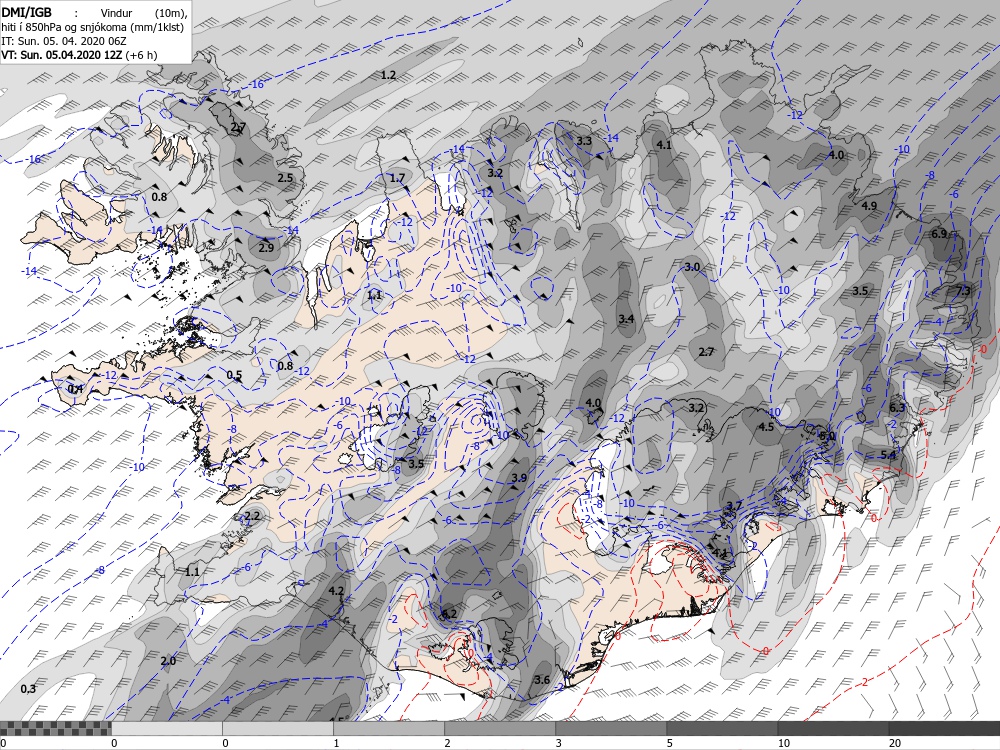This screenshot has height=750, width=1000.
Task: Click the snowfall value 2.0
Action: (x=168, y=661)
